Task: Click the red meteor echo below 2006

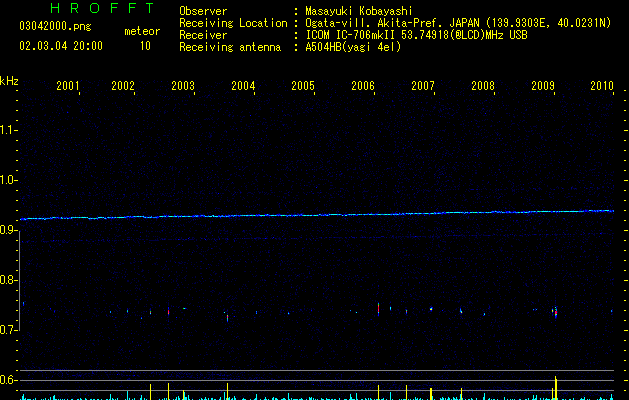Action: (378, 309)
